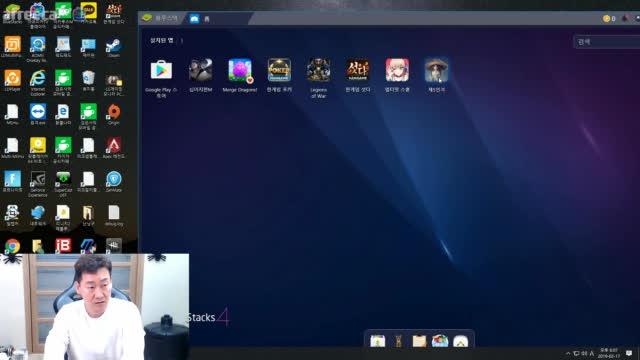Show hidden system tray icons
Viewport: 640px width, 360px height.
click(x=568, y=353)
